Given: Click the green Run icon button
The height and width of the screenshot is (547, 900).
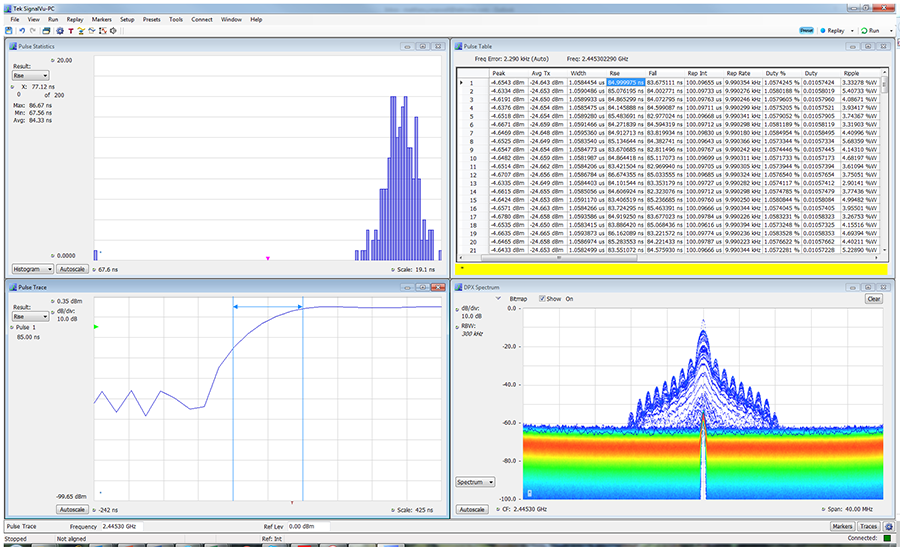Looking at the screenshot, I should click(x=862, y=30).
